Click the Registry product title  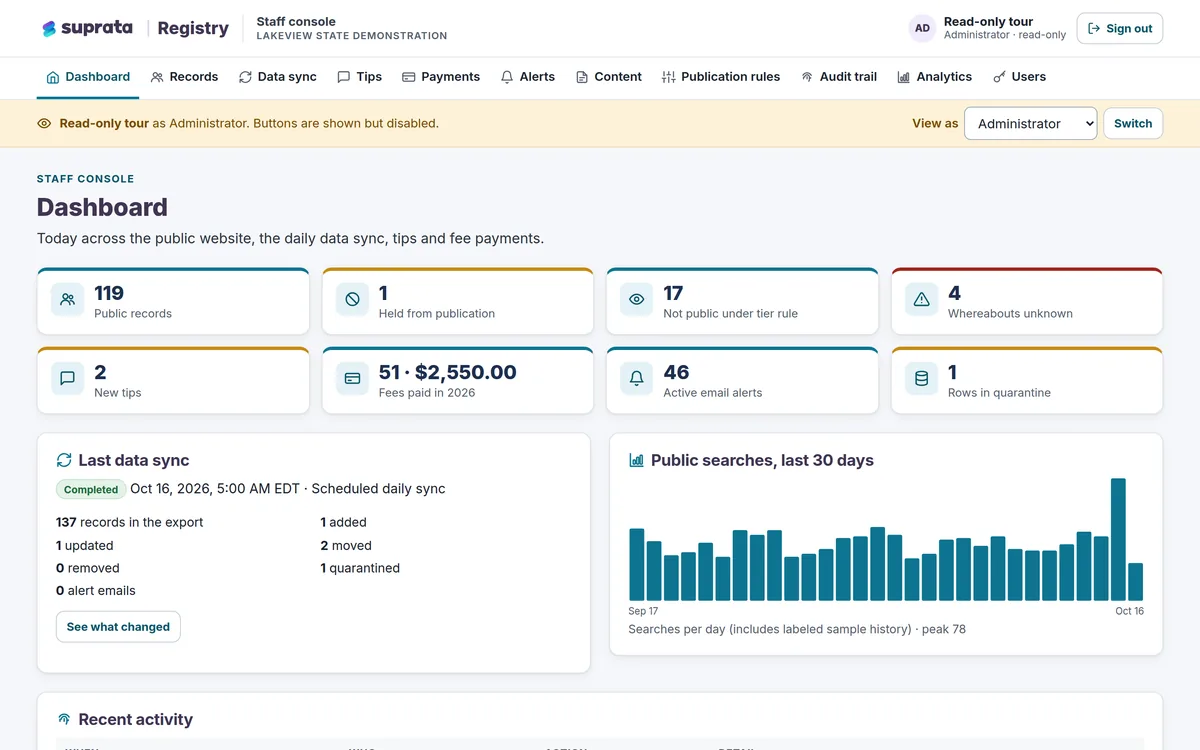pyautogui.click(x=193, y=29)
